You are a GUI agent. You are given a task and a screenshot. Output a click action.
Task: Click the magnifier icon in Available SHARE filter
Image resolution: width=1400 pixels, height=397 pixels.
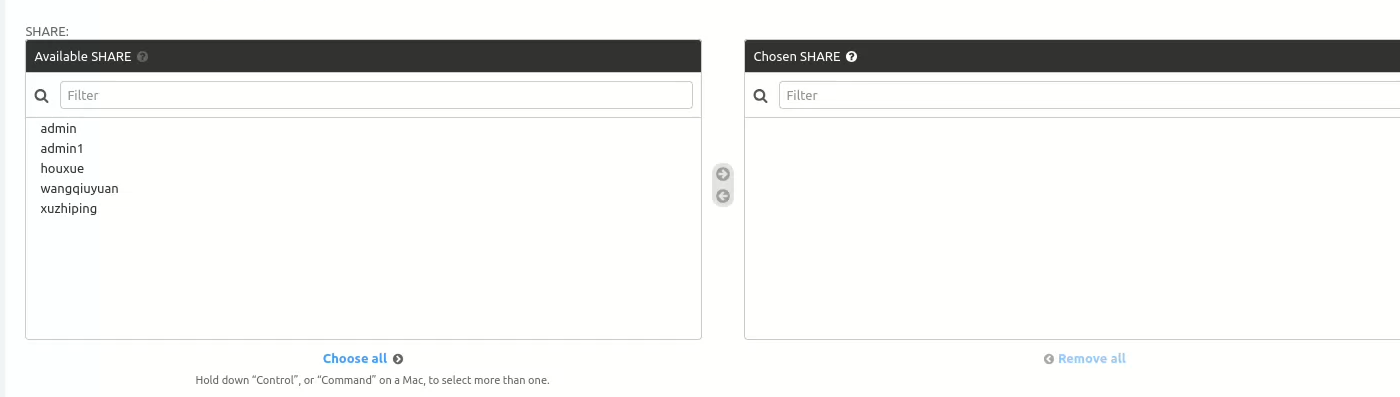coord(42,96)
